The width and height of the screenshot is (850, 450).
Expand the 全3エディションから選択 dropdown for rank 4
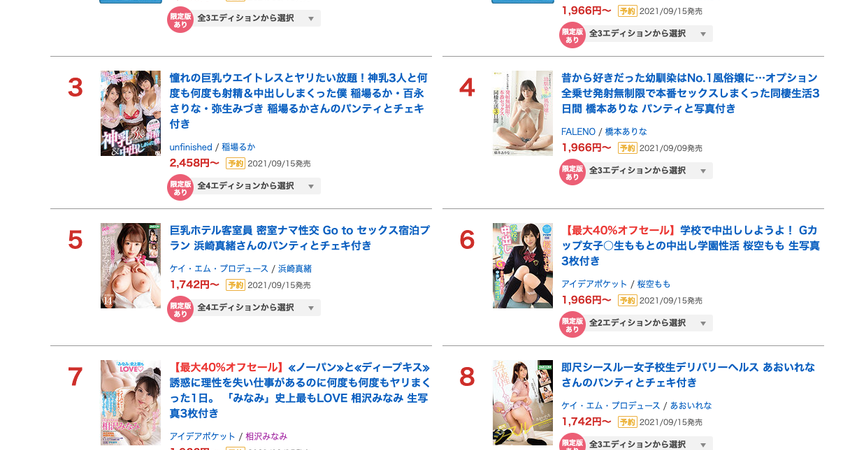pyautogui.click(x=649, y=171)
